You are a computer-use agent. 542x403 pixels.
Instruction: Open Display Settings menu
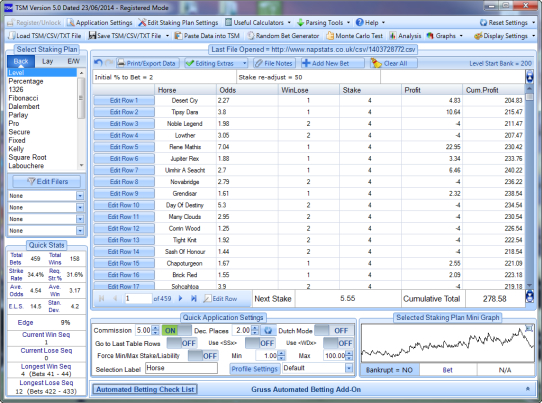point(504,36)
